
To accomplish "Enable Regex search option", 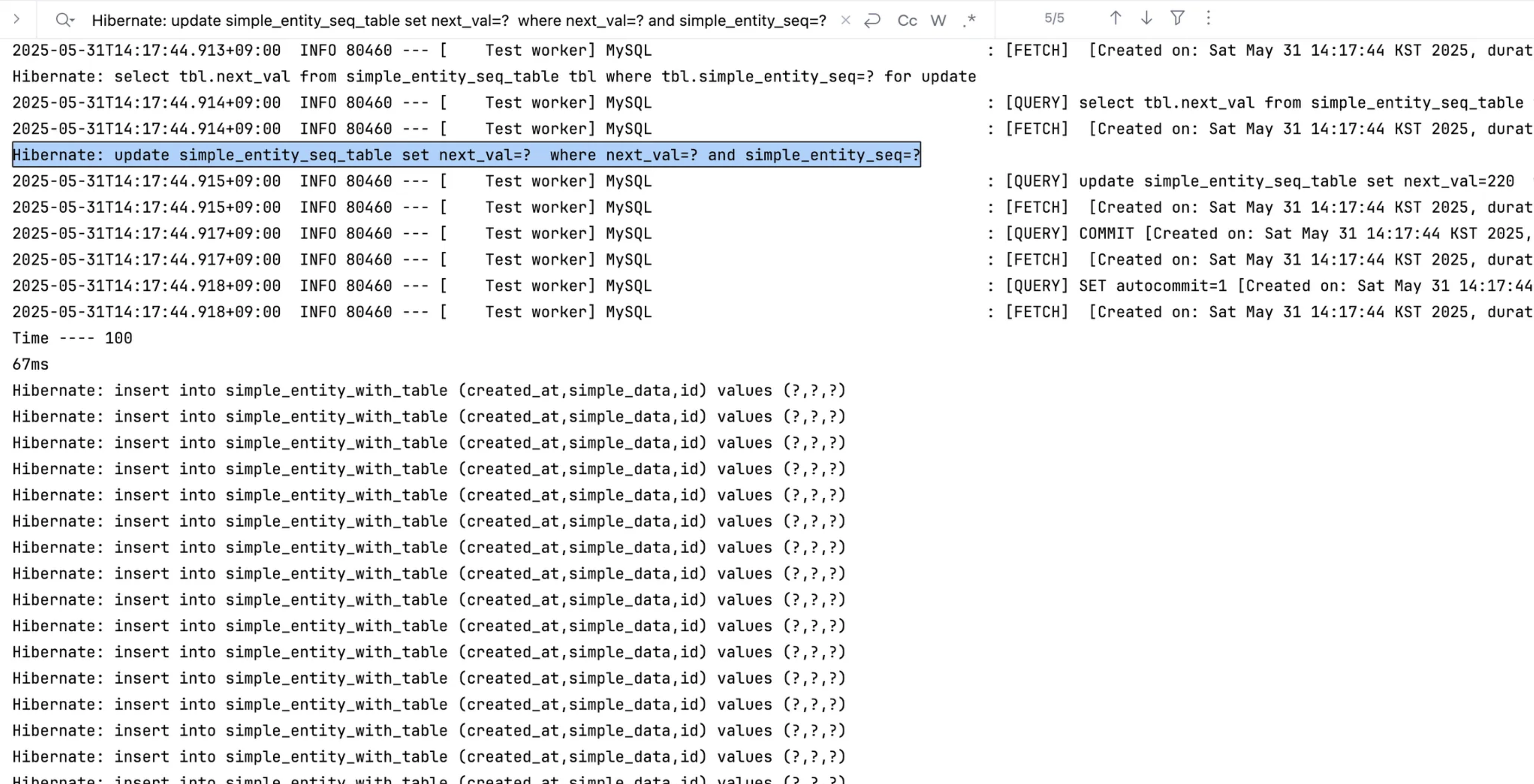I will tap(969, 21).
